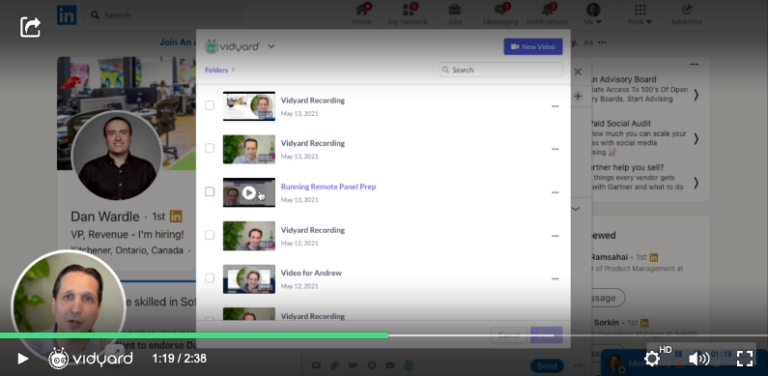
Task: Click Dan Wardle's profile photo
Action: pyautogui.click(x=117, y=156)
